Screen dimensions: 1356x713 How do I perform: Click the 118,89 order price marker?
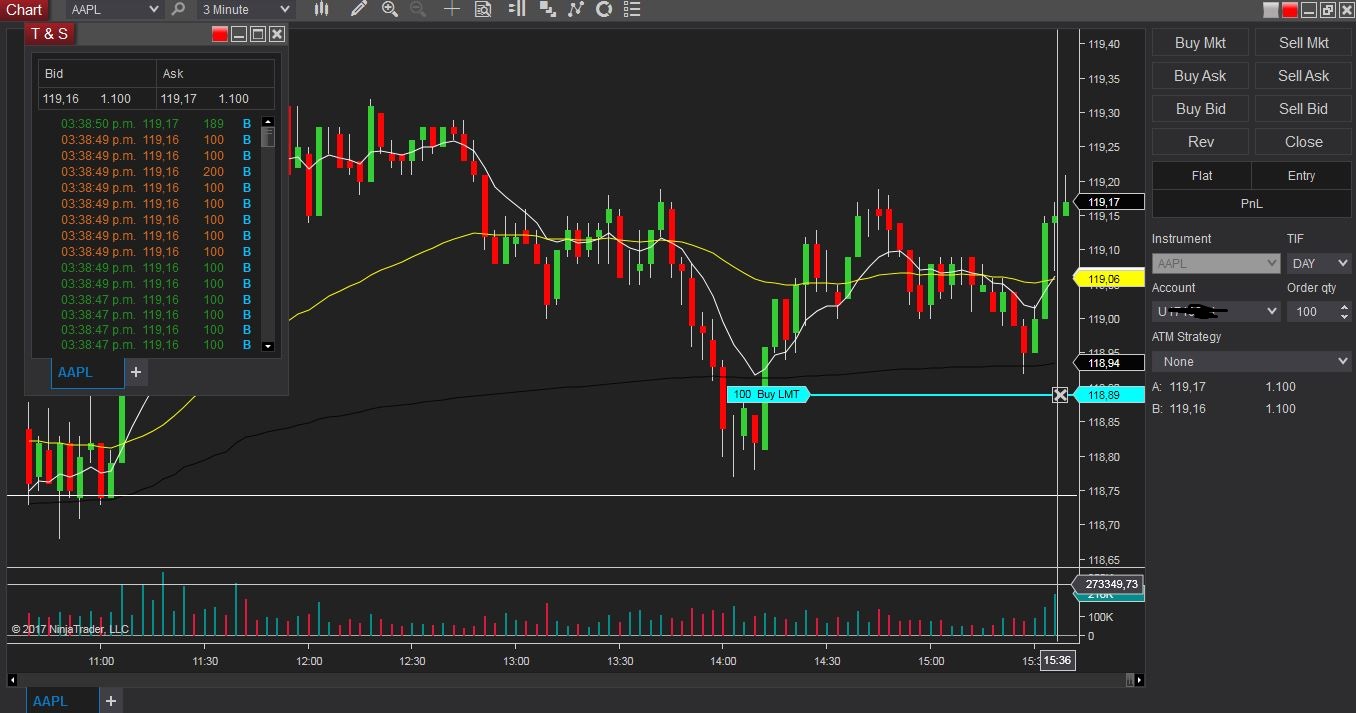[x=1109, y=395]
